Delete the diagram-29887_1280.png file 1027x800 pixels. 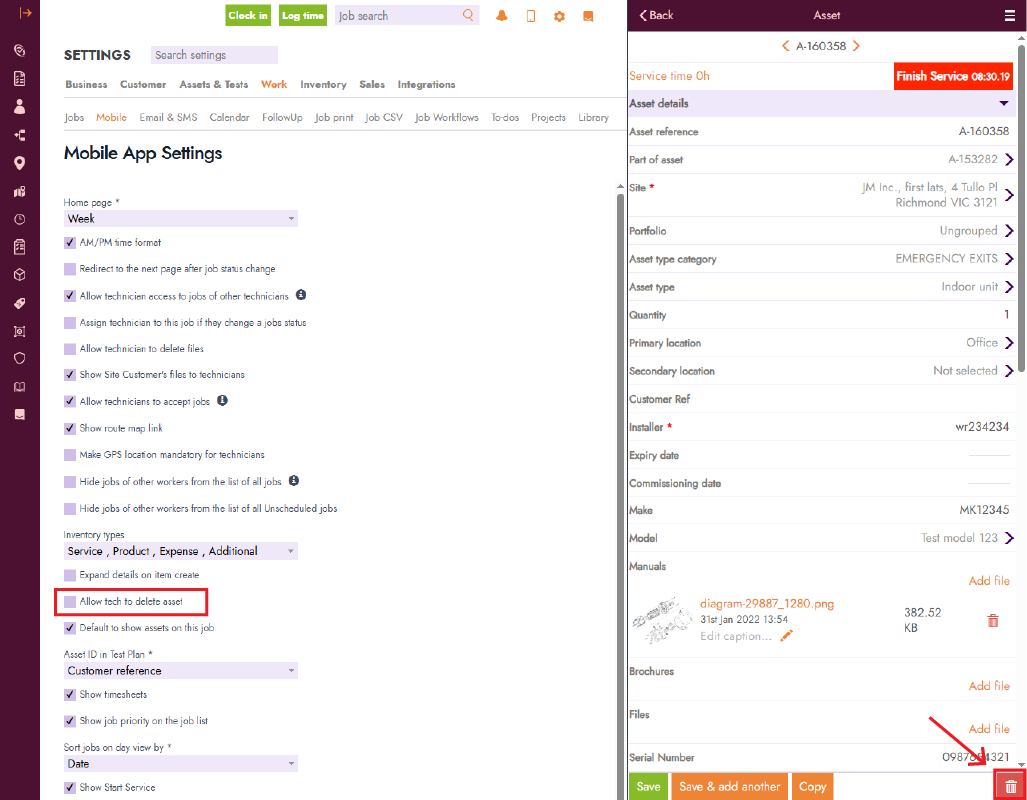pos(993,620)
